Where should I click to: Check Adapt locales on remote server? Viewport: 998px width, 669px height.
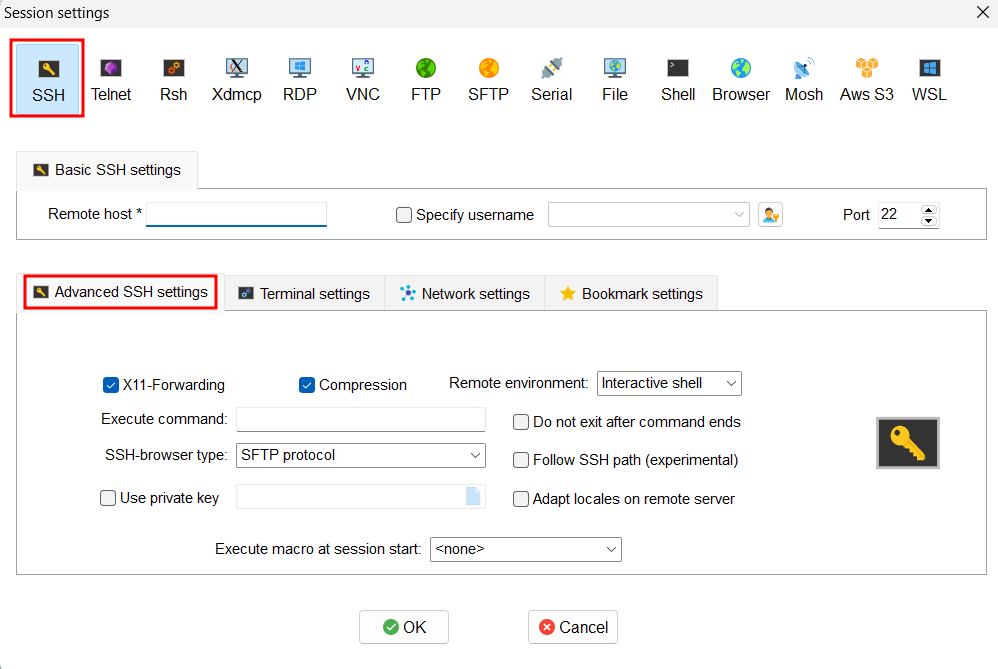[x=521, y=499]
